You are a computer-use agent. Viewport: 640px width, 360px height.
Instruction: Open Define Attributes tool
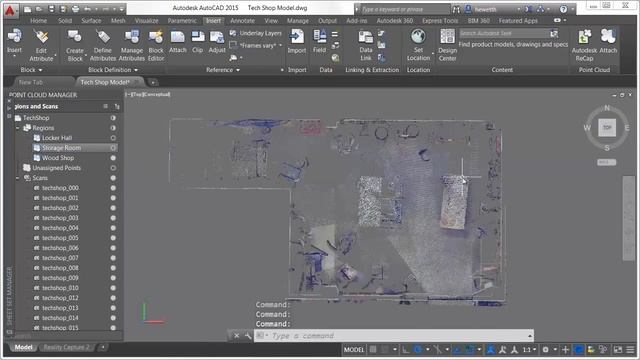(x=102, y=45)
